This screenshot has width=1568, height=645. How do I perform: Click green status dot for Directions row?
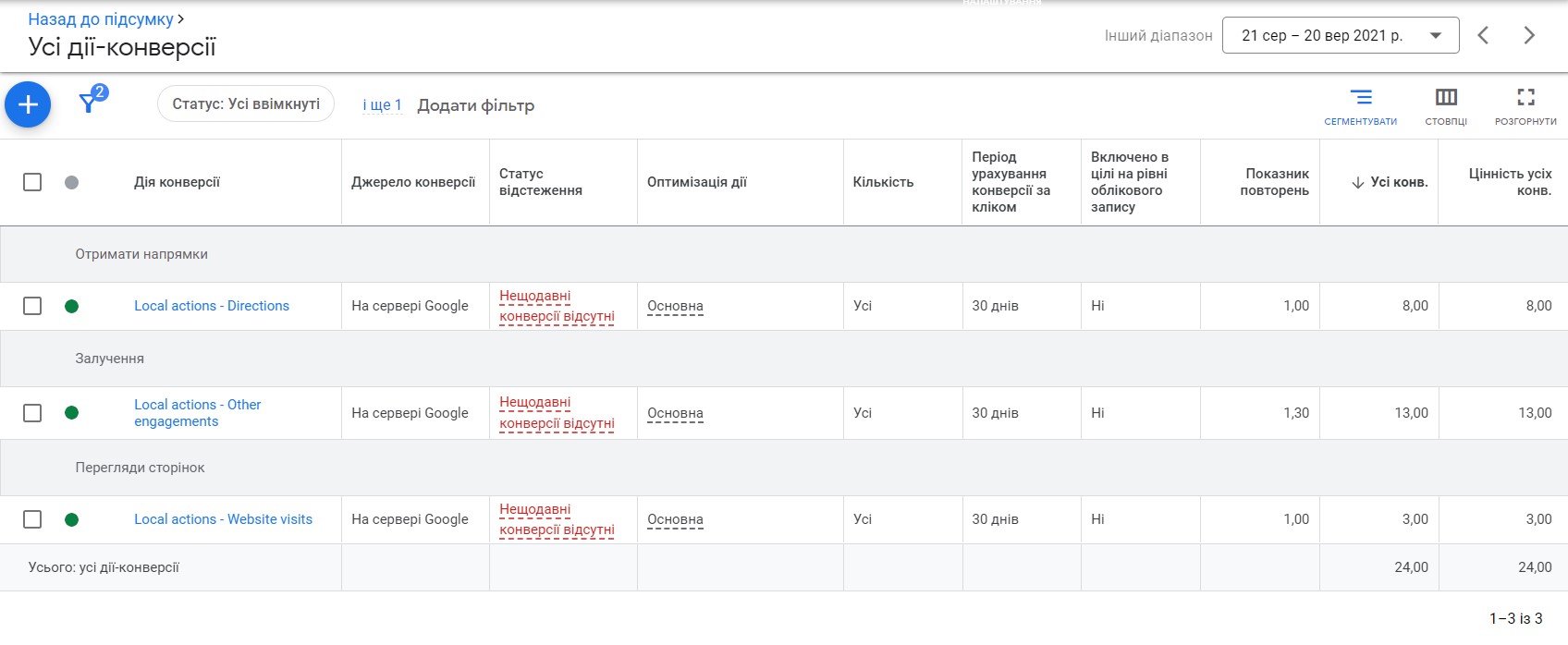click(71, 306)
